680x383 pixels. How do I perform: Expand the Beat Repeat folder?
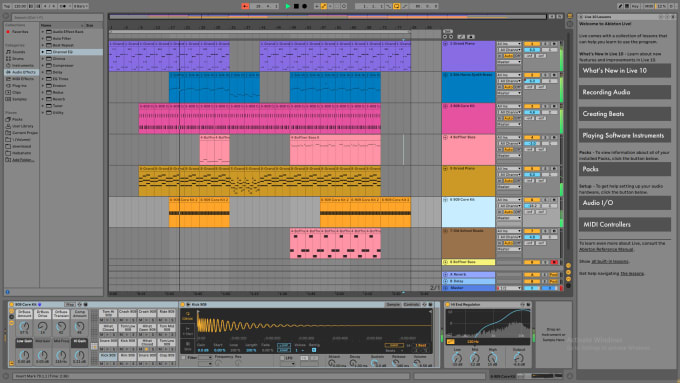[x=42, y=45]
